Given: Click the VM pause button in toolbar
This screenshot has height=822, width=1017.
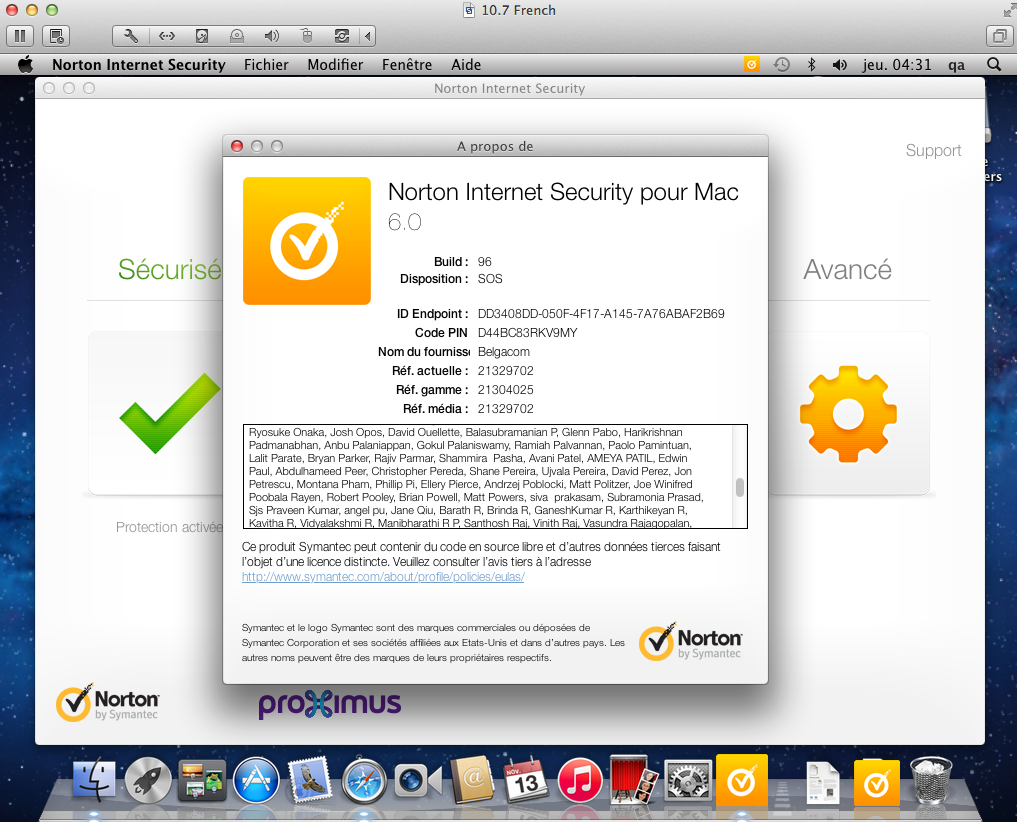Looking at the screenshot, I should point(19,36).
